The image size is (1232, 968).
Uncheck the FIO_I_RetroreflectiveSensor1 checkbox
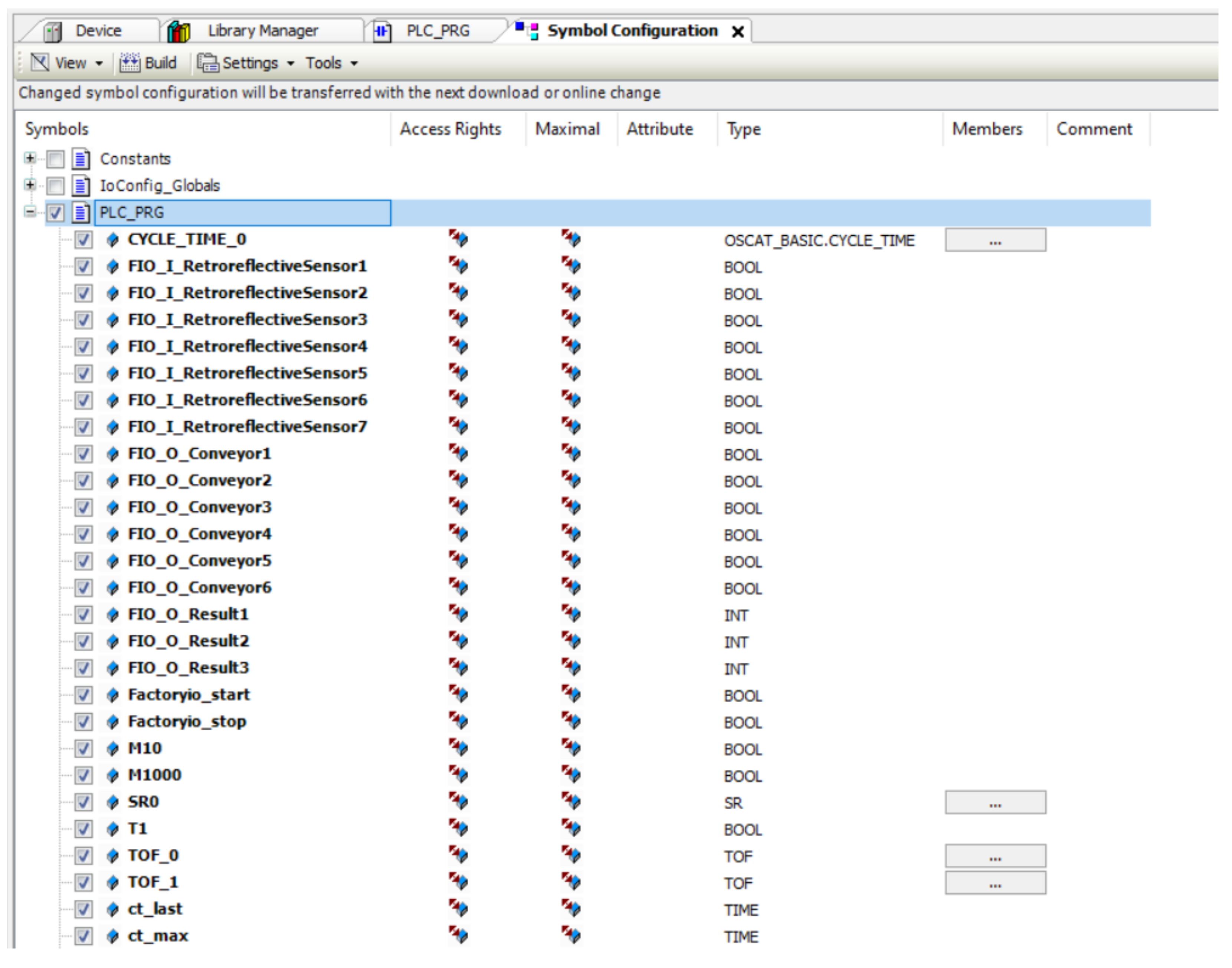coord(84,266)
